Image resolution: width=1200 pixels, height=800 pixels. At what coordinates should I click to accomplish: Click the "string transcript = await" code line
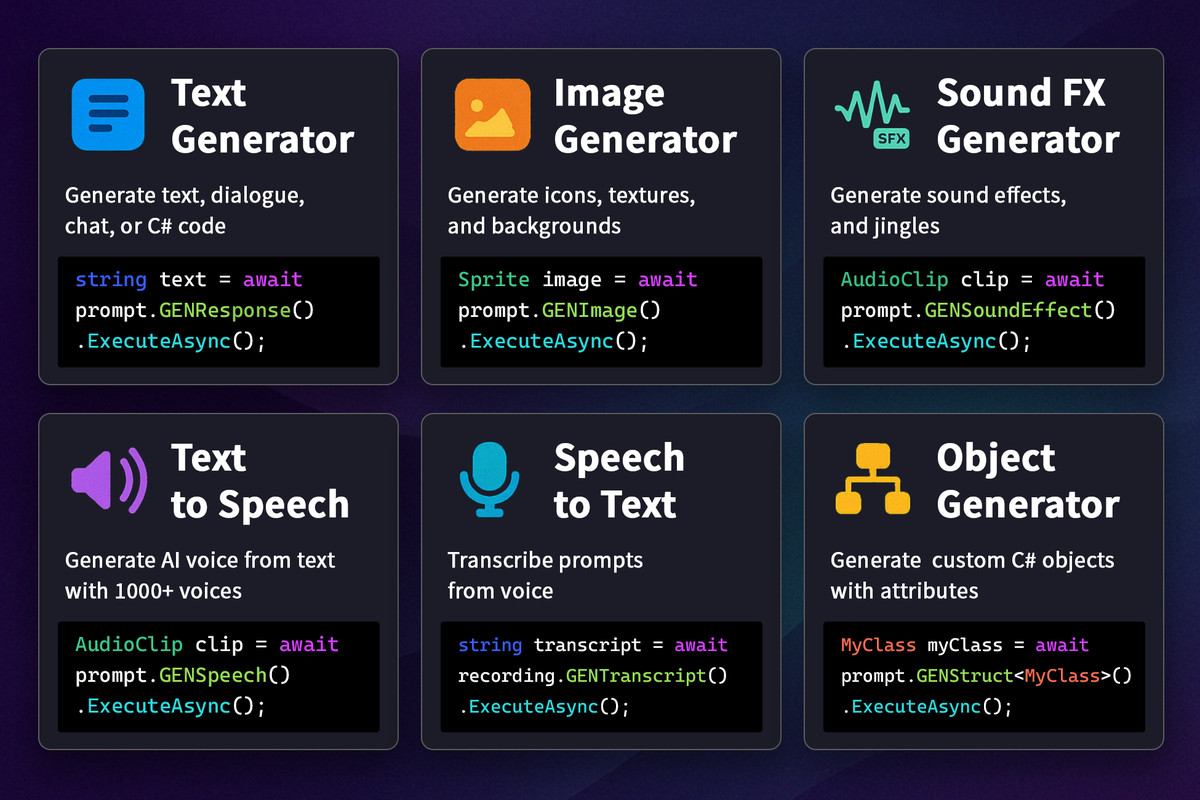coord(593,645)
